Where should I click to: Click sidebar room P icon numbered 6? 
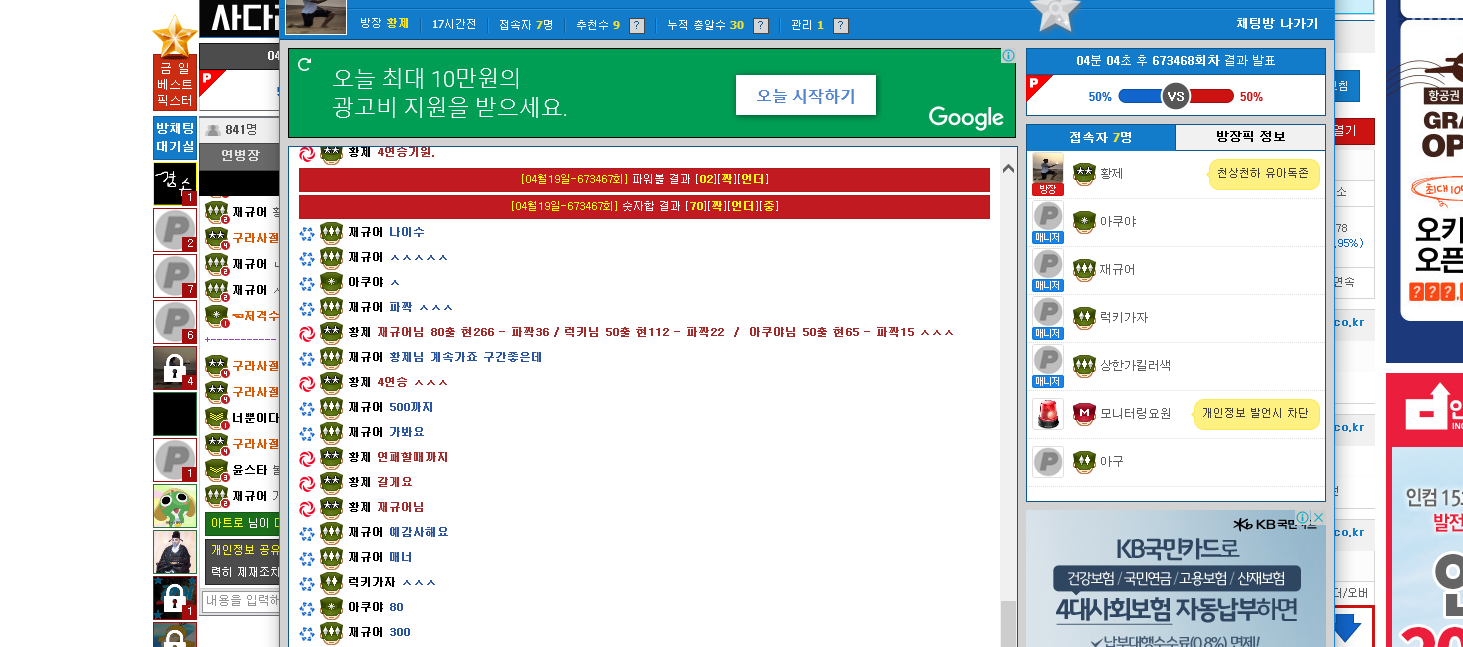(x=175, y=322)
